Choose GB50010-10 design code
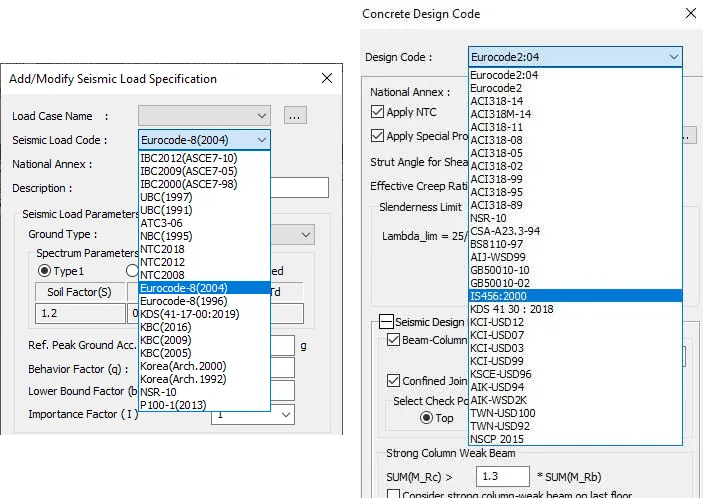Screen dimensions: 703x498 click(x=575, y=270)
